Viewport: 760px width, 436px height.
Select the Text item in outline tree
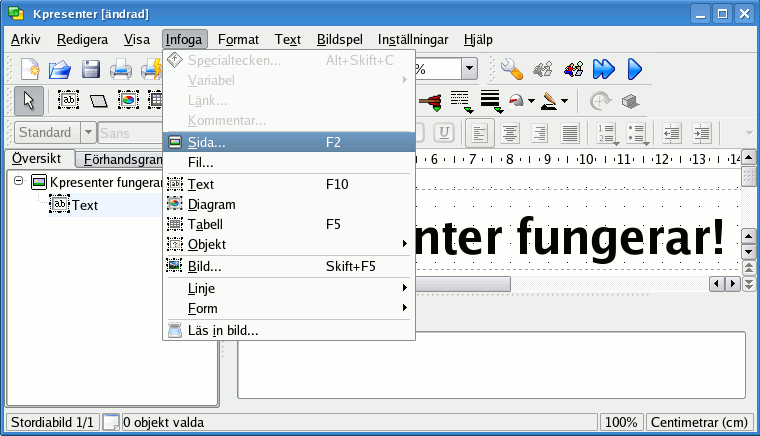85,204
